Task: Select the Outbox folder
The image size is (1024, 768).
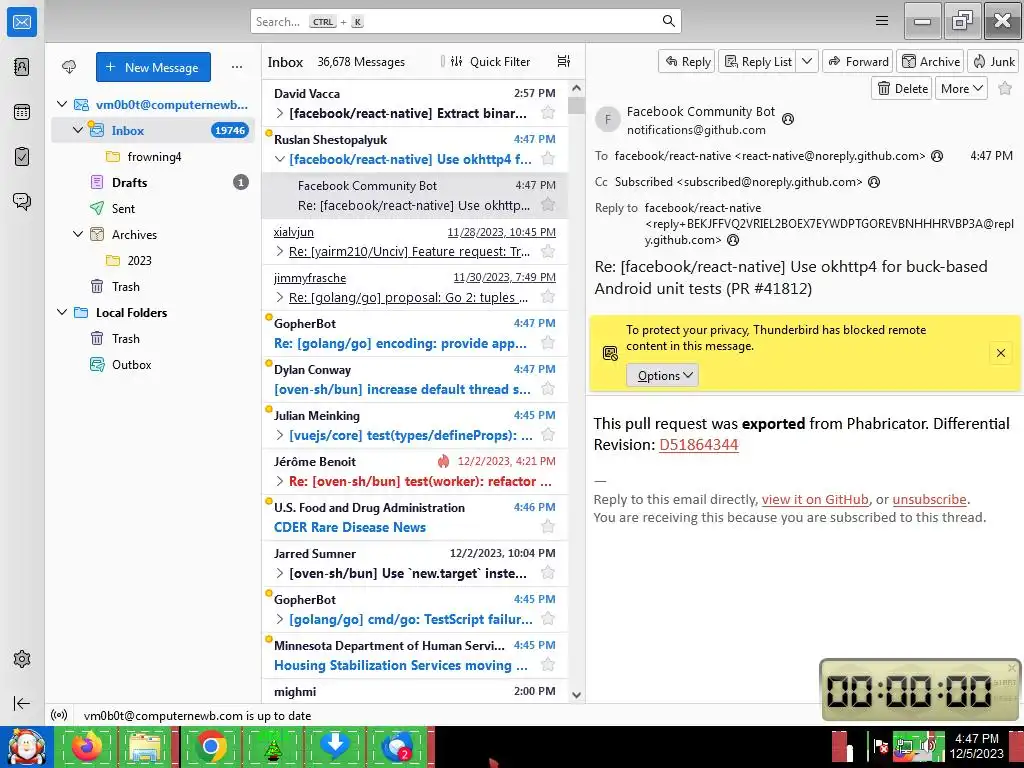Action: [x=152, y=364]
